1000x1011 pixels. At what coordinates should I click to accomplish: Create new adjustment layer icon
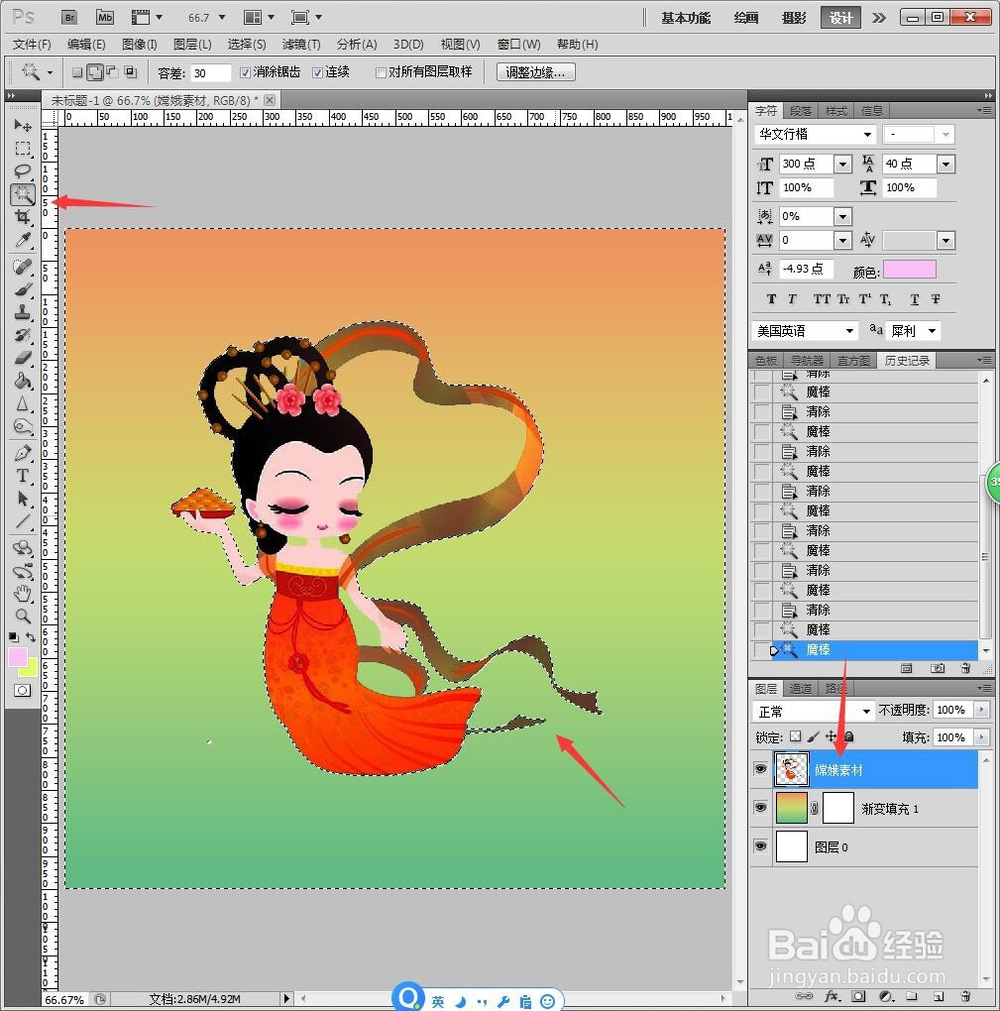coord(886,996)
